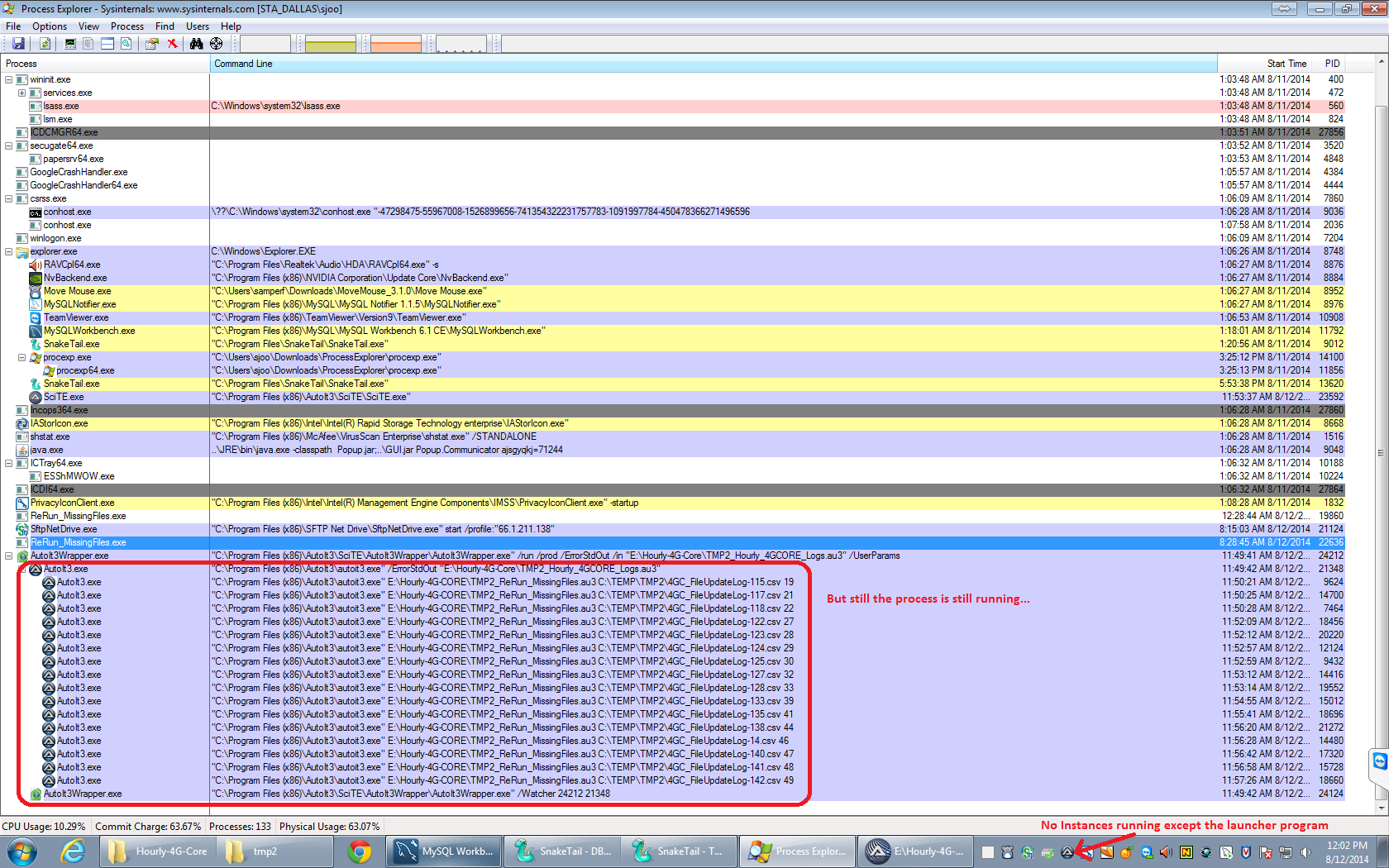Toggle the Show Process Tree icon
This screenshot has height=868, width=1389.
pos(88,44)
